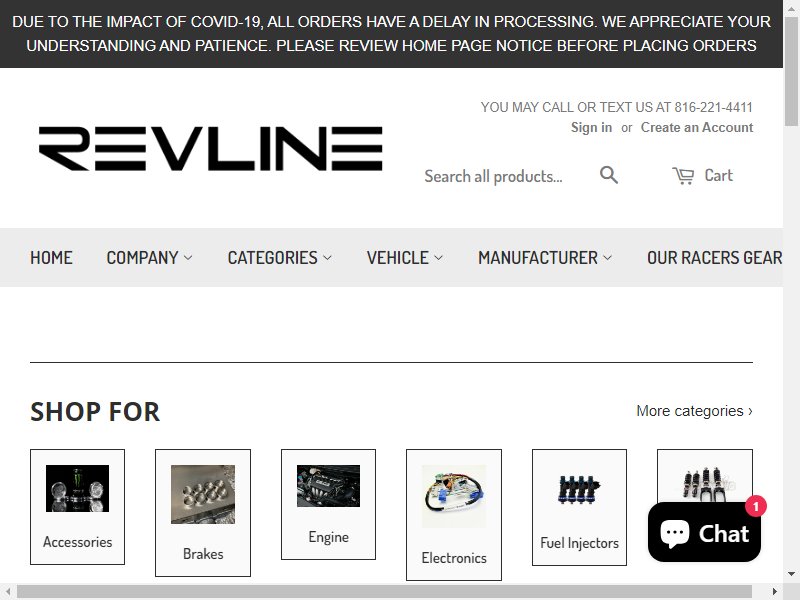
Task: Open the More categories link
Action: click(694, 411)
